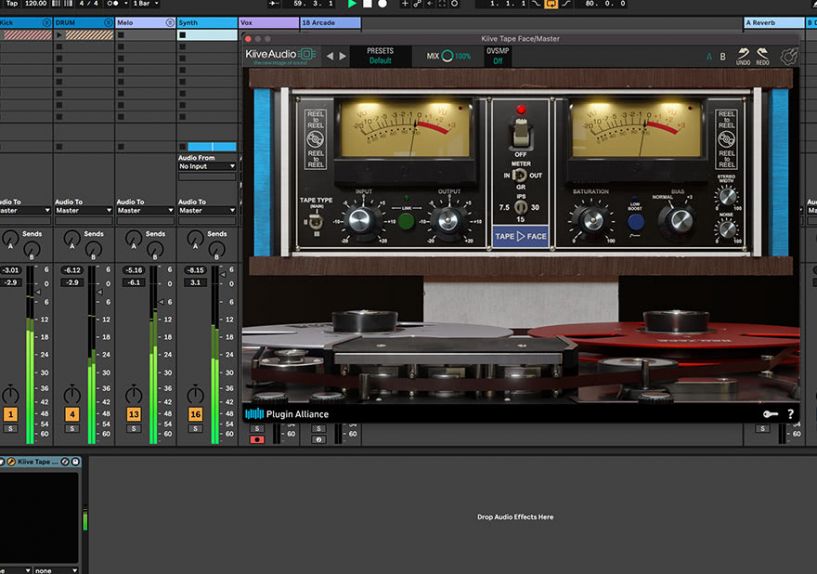Screen dimensions: 817x574
Task: Open Synth track Audio To Master dropdown
Action: [207, 210]
